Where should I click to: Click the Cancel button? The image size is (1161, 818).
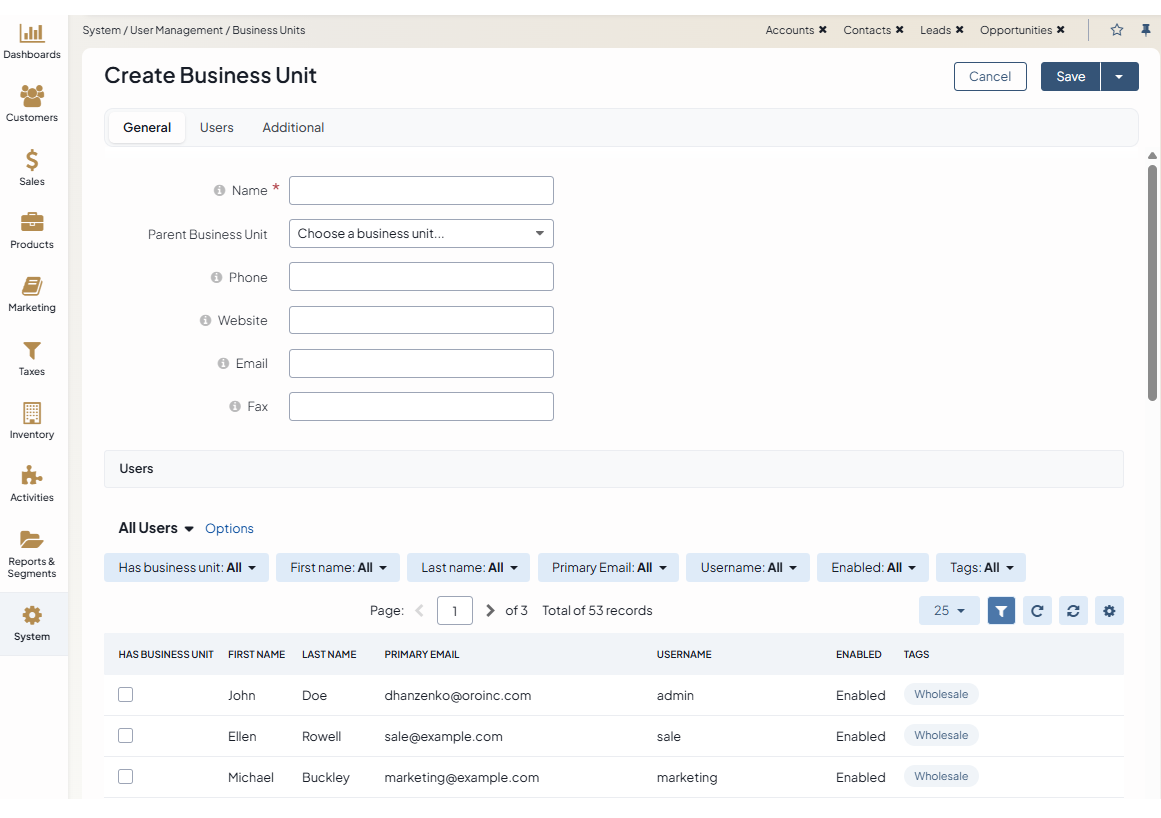[990, 77]
